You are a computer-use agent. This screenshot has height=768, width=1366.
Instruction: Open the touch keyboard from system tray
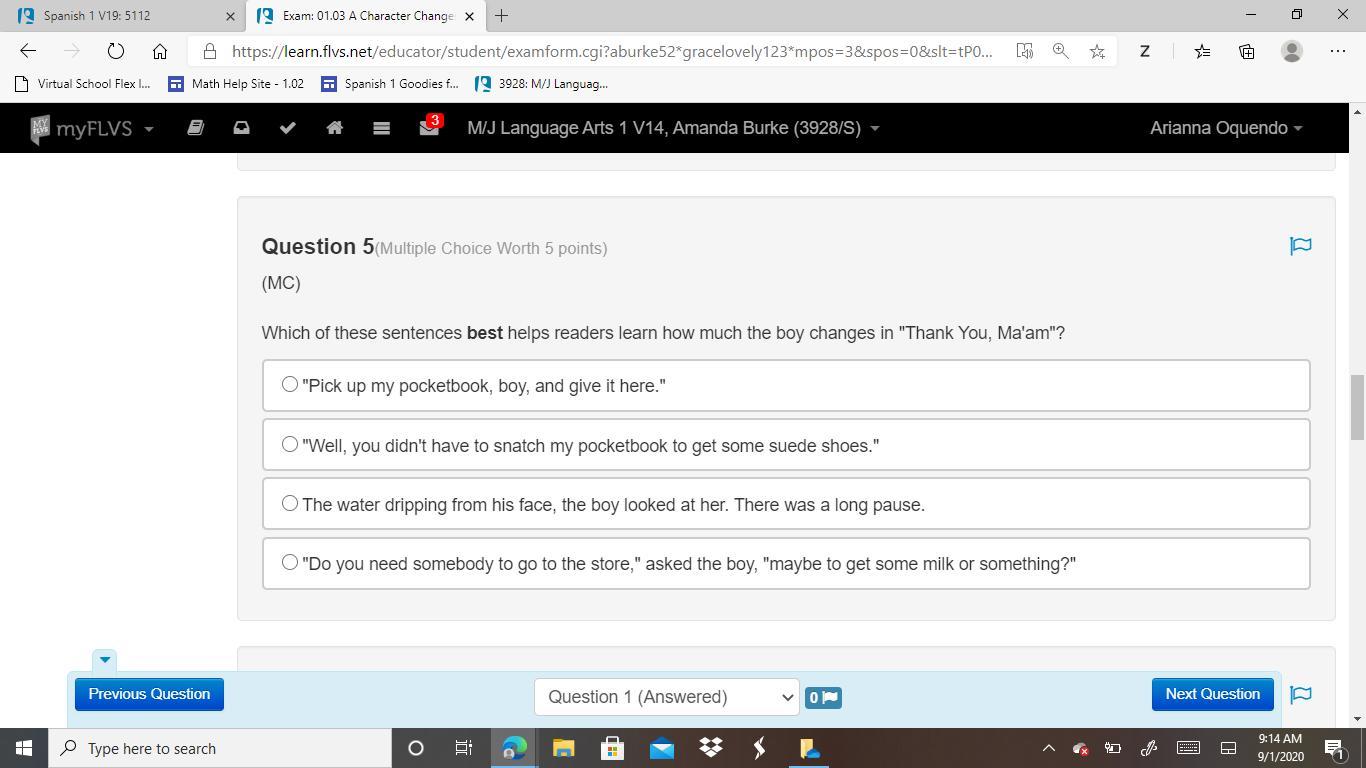pos(1188,748)
